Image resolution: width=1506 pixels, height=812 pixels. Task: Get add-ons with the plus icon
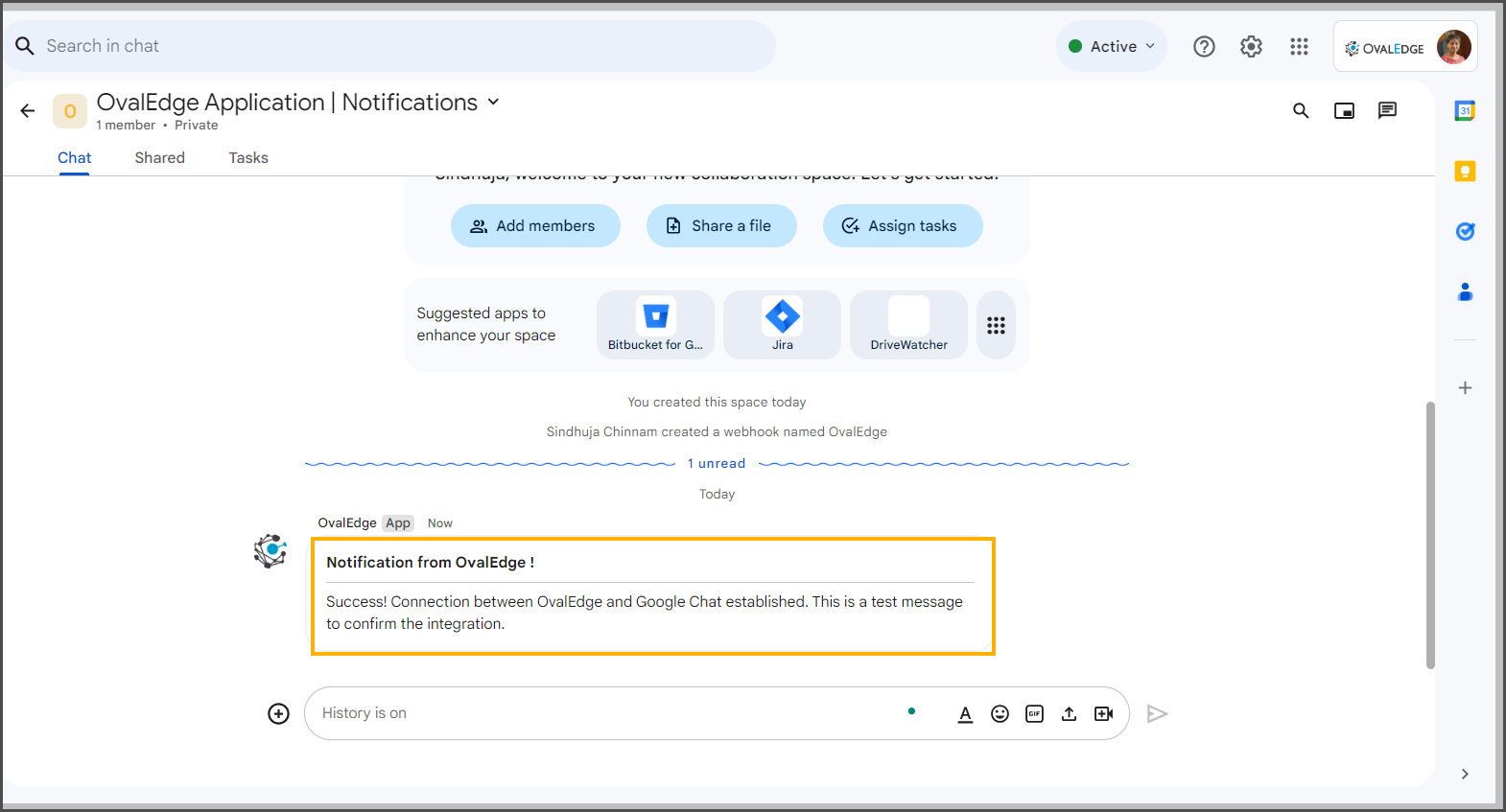click(1465, 388)
